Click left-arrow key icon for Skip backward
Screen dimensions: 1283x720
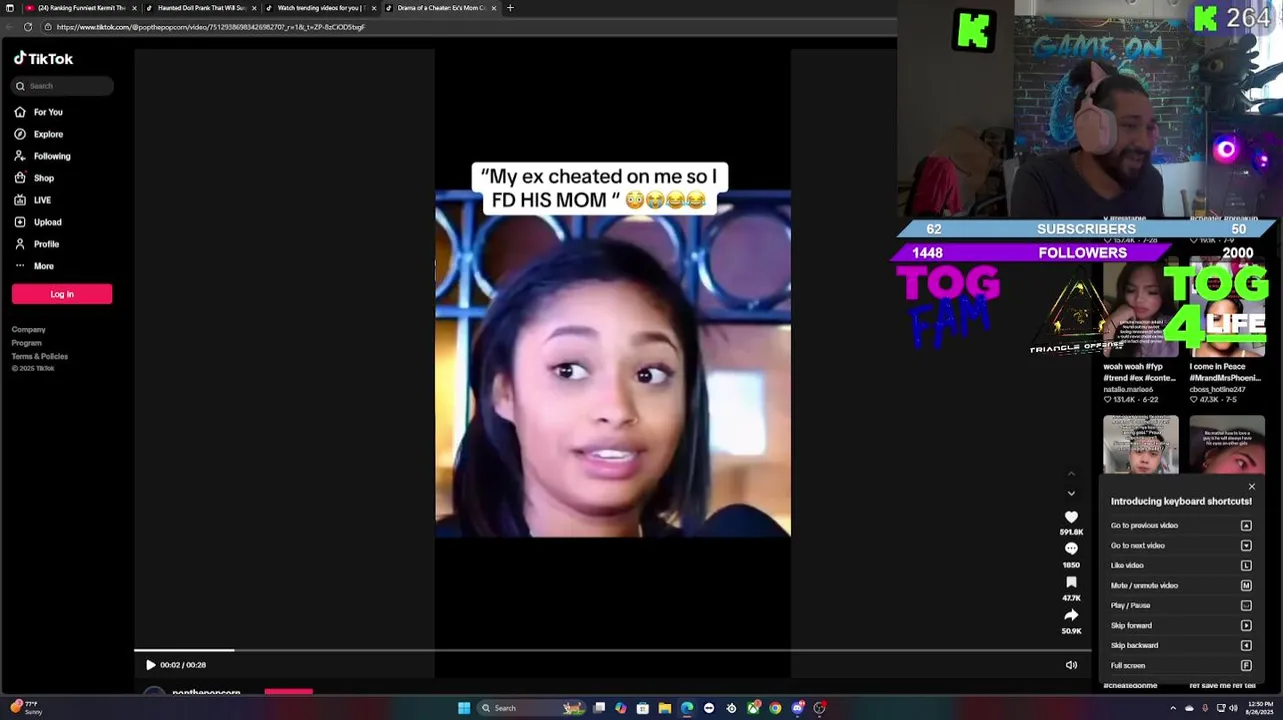click(1246, 645)
